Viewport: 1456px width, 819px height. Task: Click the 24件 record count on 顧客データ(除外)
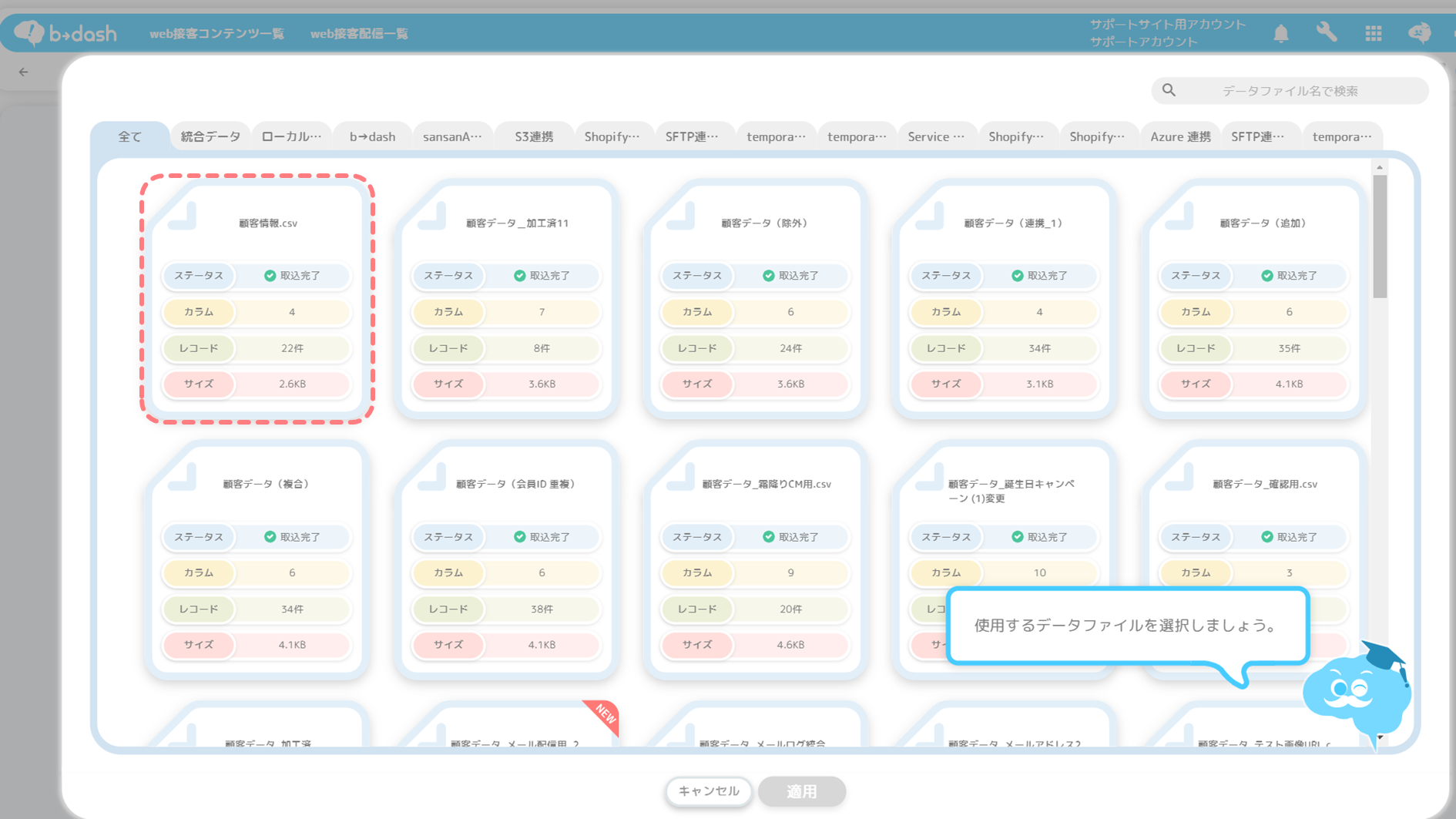[x=790, y=348]
